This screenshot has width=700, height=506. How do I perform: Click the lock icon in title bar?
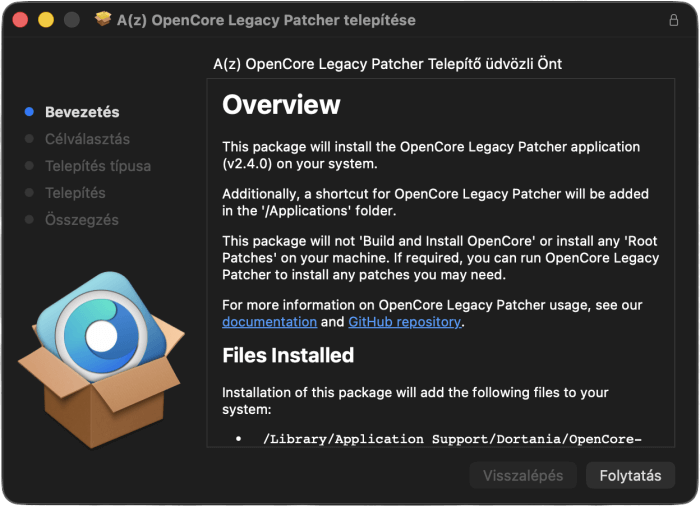[x=674, y=20]
